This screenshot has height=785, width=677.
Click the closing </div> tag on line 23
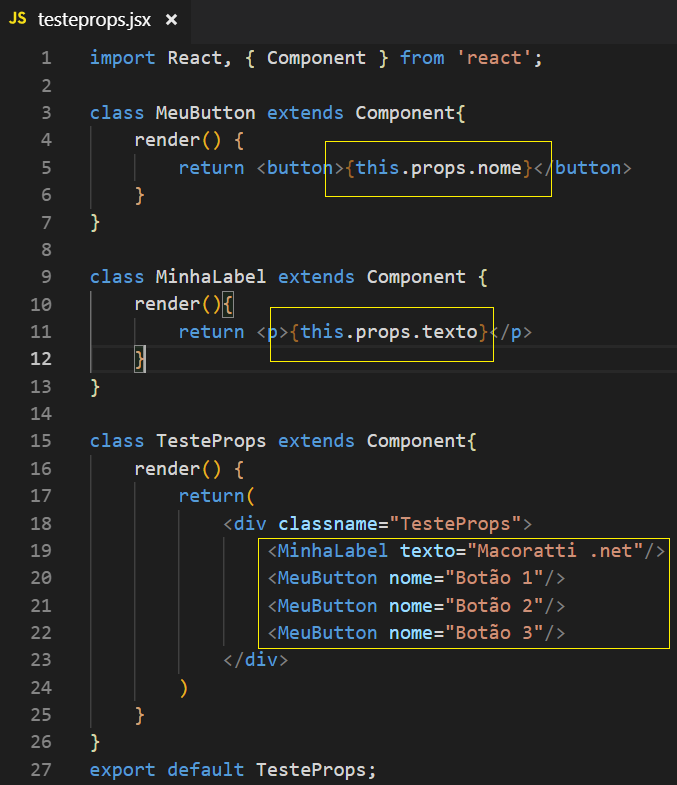tap(255, 660)
